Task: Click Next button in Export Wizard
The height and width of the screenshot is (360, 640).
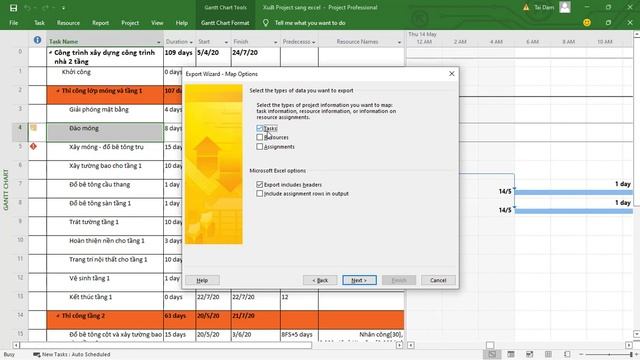Action: click(359, 280)
